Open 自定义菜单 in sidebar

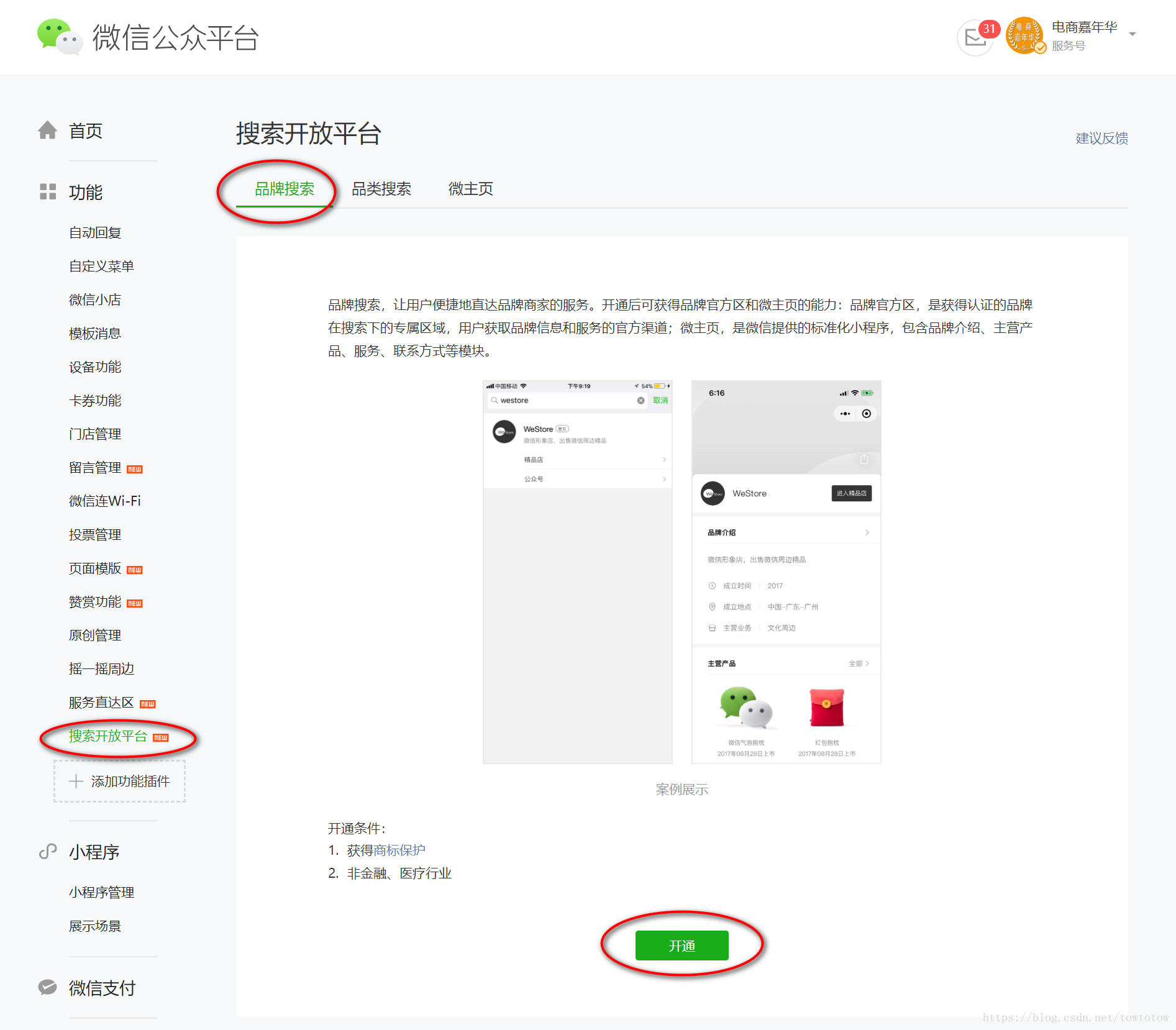[101, 266]
